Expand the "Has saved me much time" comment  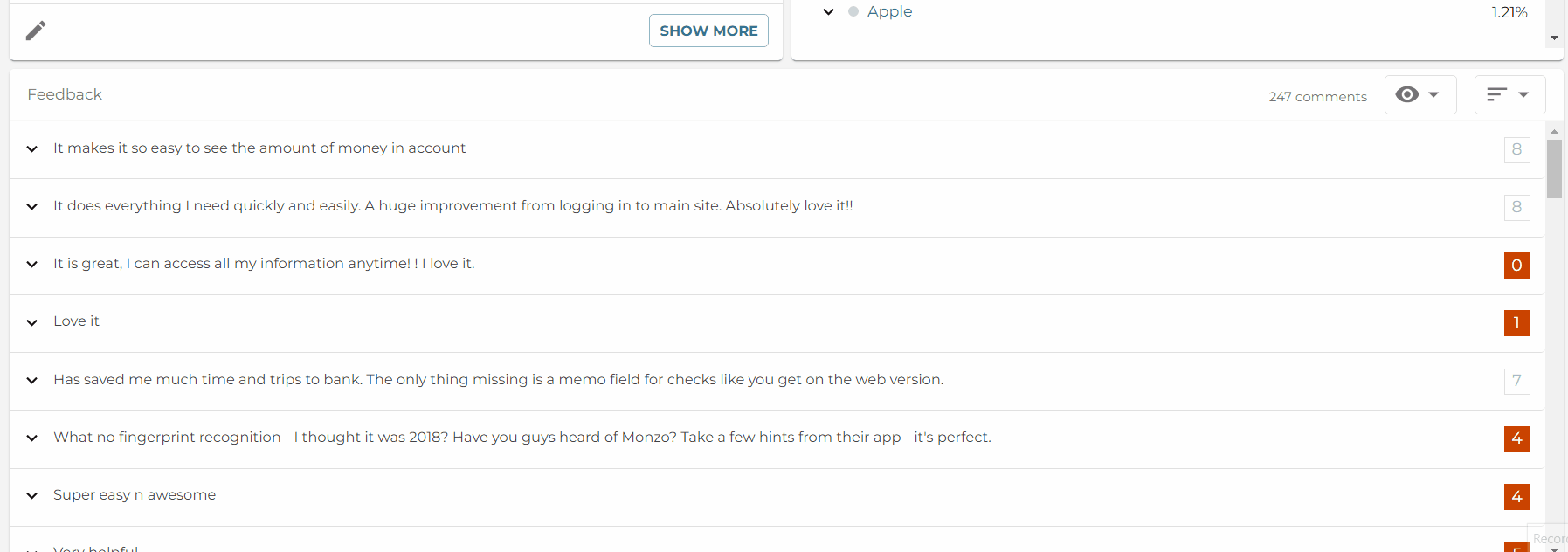coord(32,381)
